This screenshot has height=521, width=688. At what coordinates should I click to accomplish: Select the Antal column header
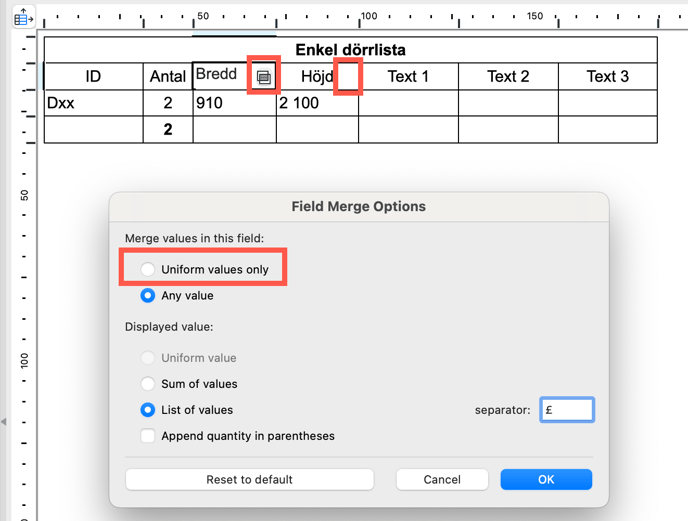pyautogui.click(x=168, y=76)
